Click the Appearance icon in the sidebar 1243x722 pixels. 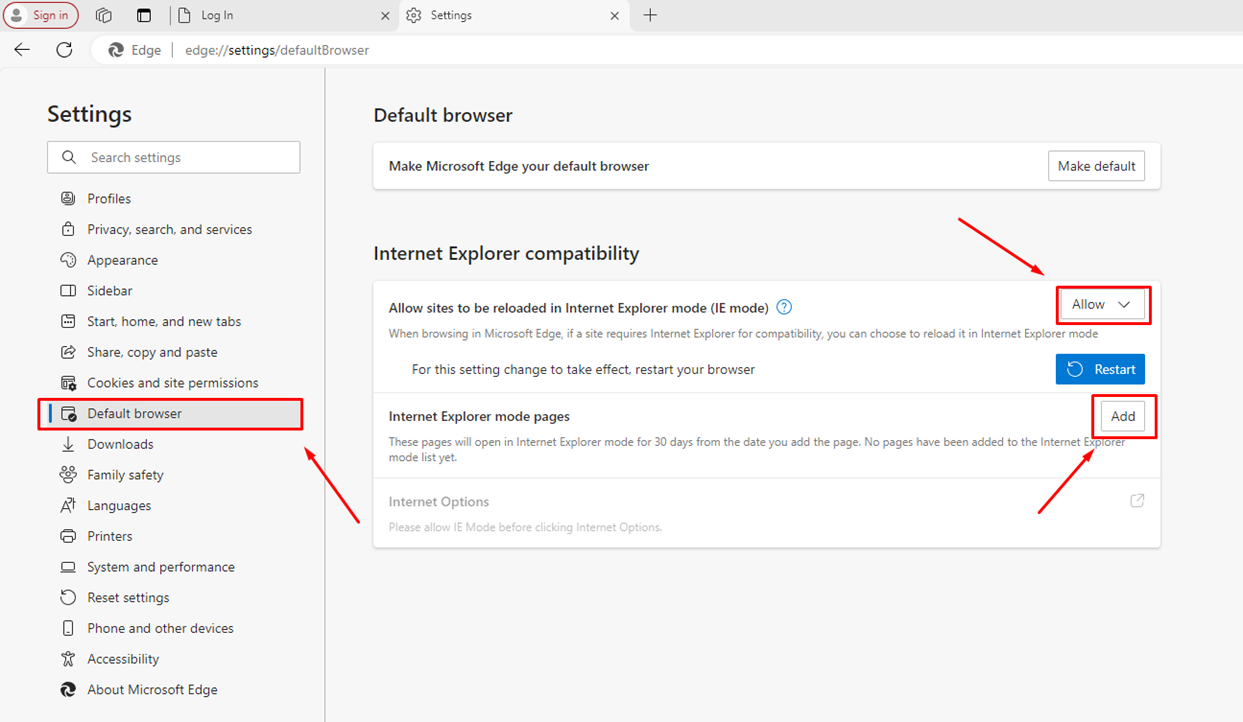click(x=68, y=260)
